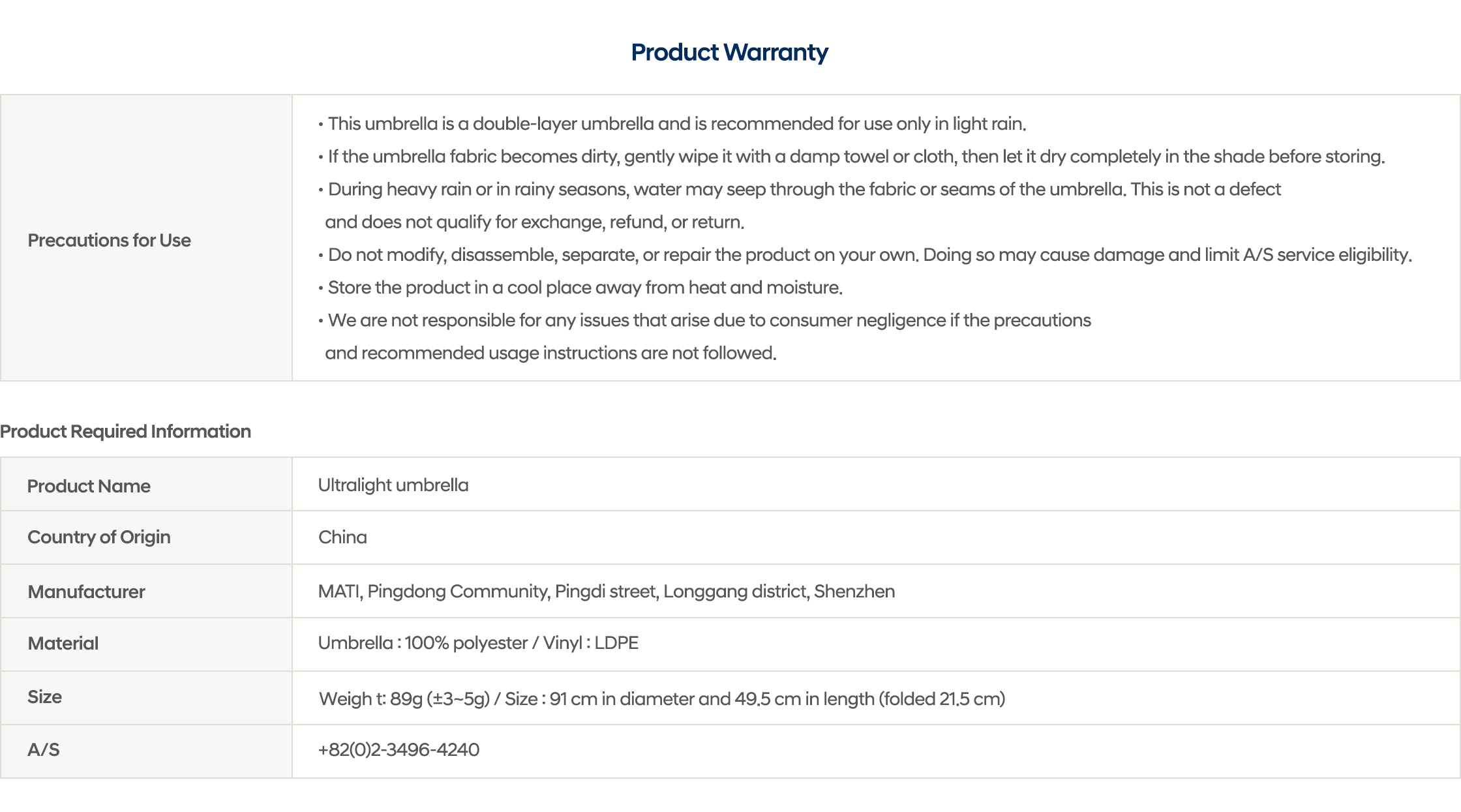
Task: Click the Product Required Information heading
Action: click(x=126, y=431)
